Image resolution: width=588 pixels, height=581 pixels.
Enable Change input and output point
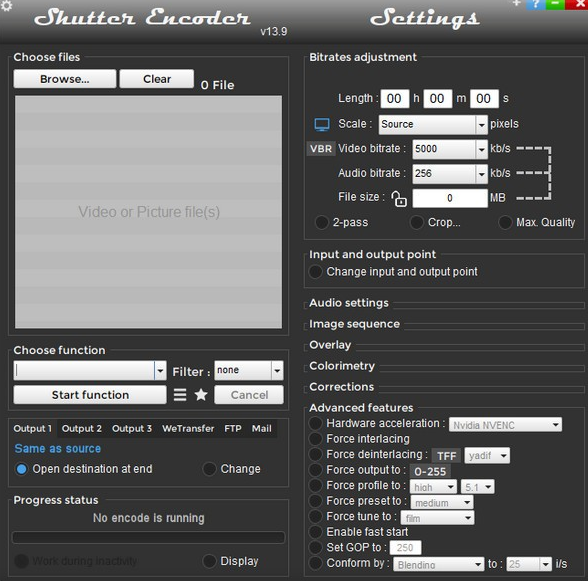tap(315, 272)
